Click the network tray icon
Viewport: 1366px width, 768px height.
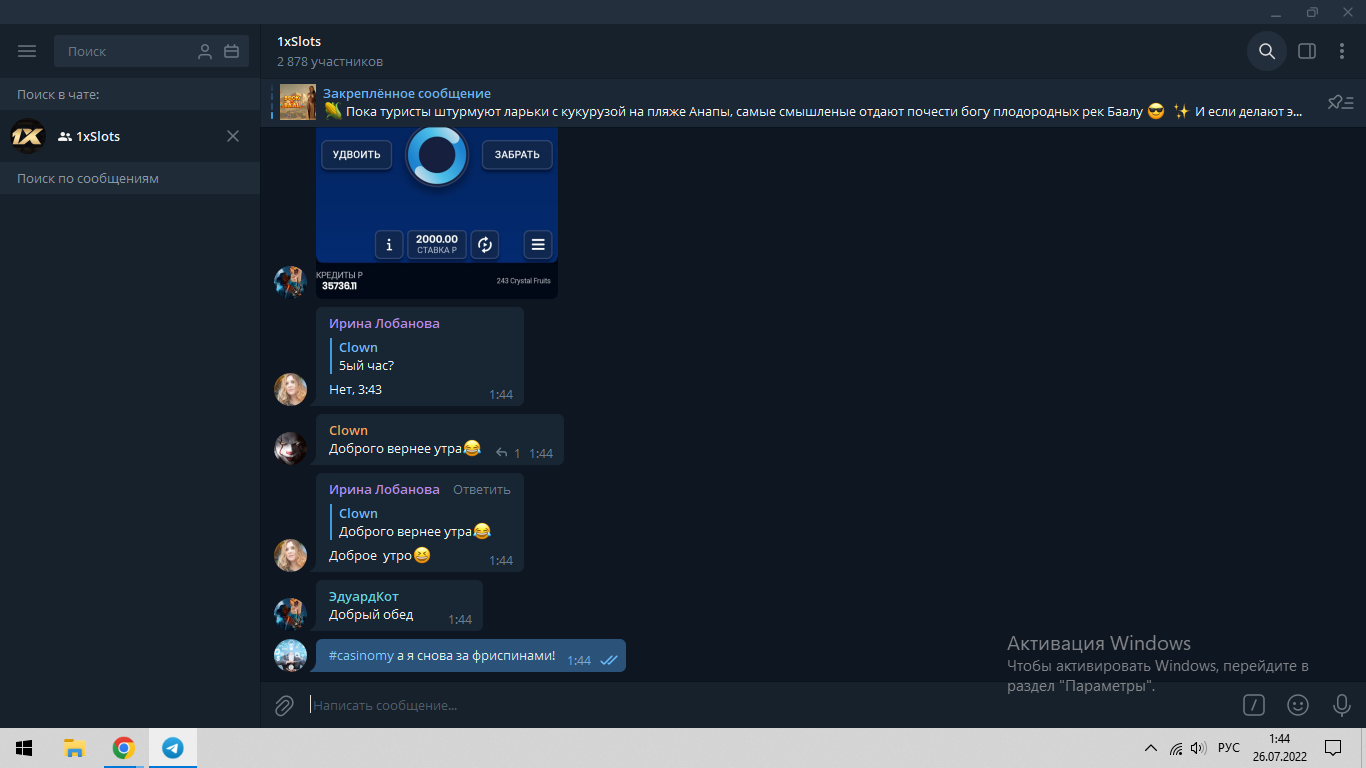(1176, 748)
